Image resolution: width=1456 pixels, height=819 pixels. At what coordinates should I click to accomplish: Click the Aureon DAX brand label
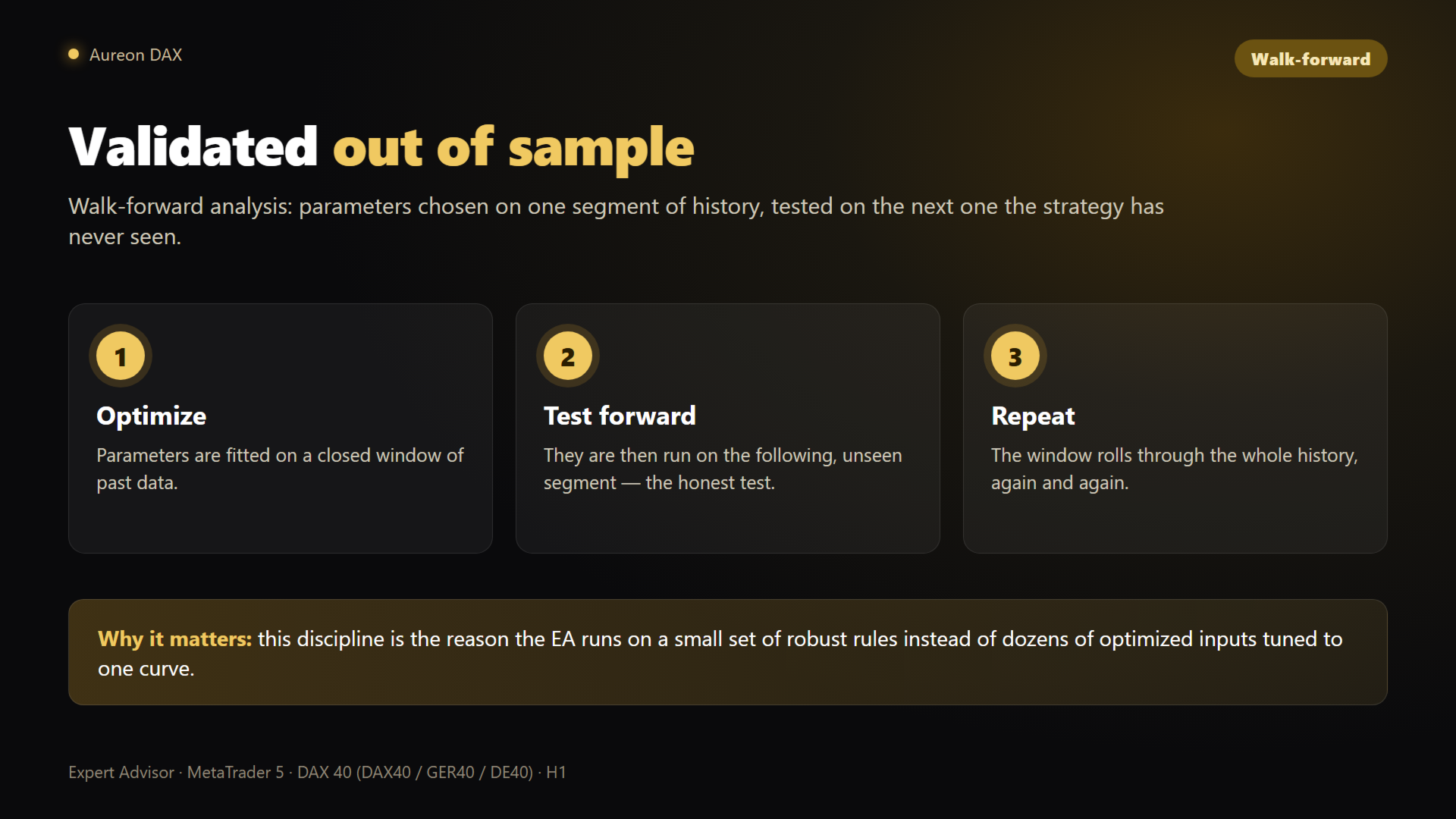pyautogui.click(x=136, y=55)
